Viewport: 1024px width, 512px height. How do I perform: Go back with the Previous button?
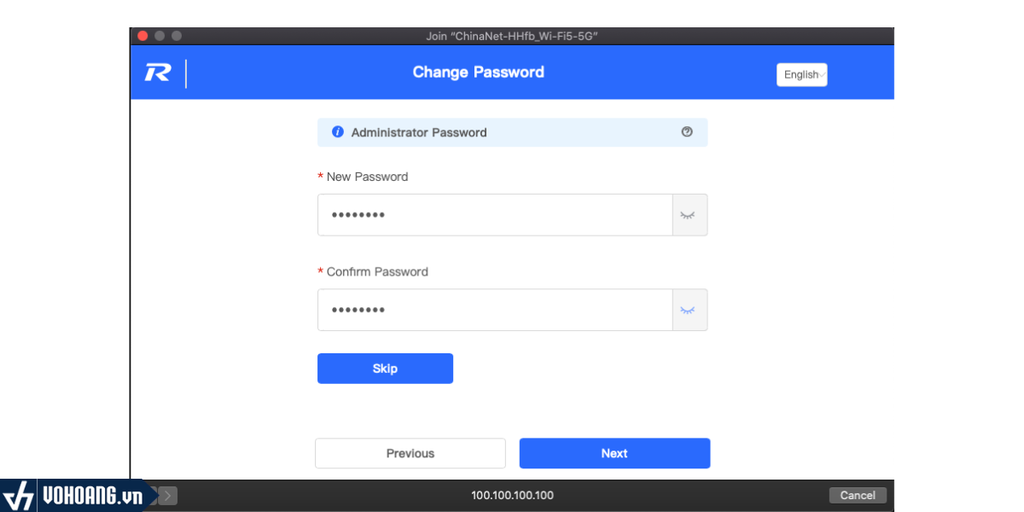pyautogui.click(x=410, y=453)
